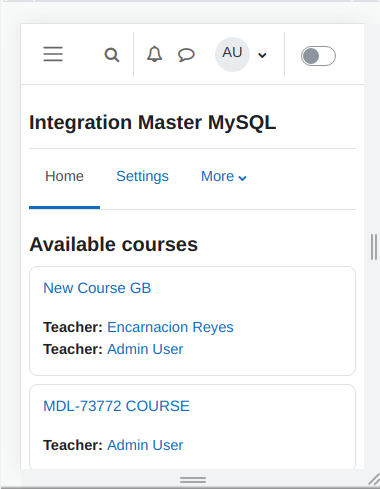Click the bottom-right corner resize grip
The height and width of the screenshot is (489, 380).
click(374, 480)
